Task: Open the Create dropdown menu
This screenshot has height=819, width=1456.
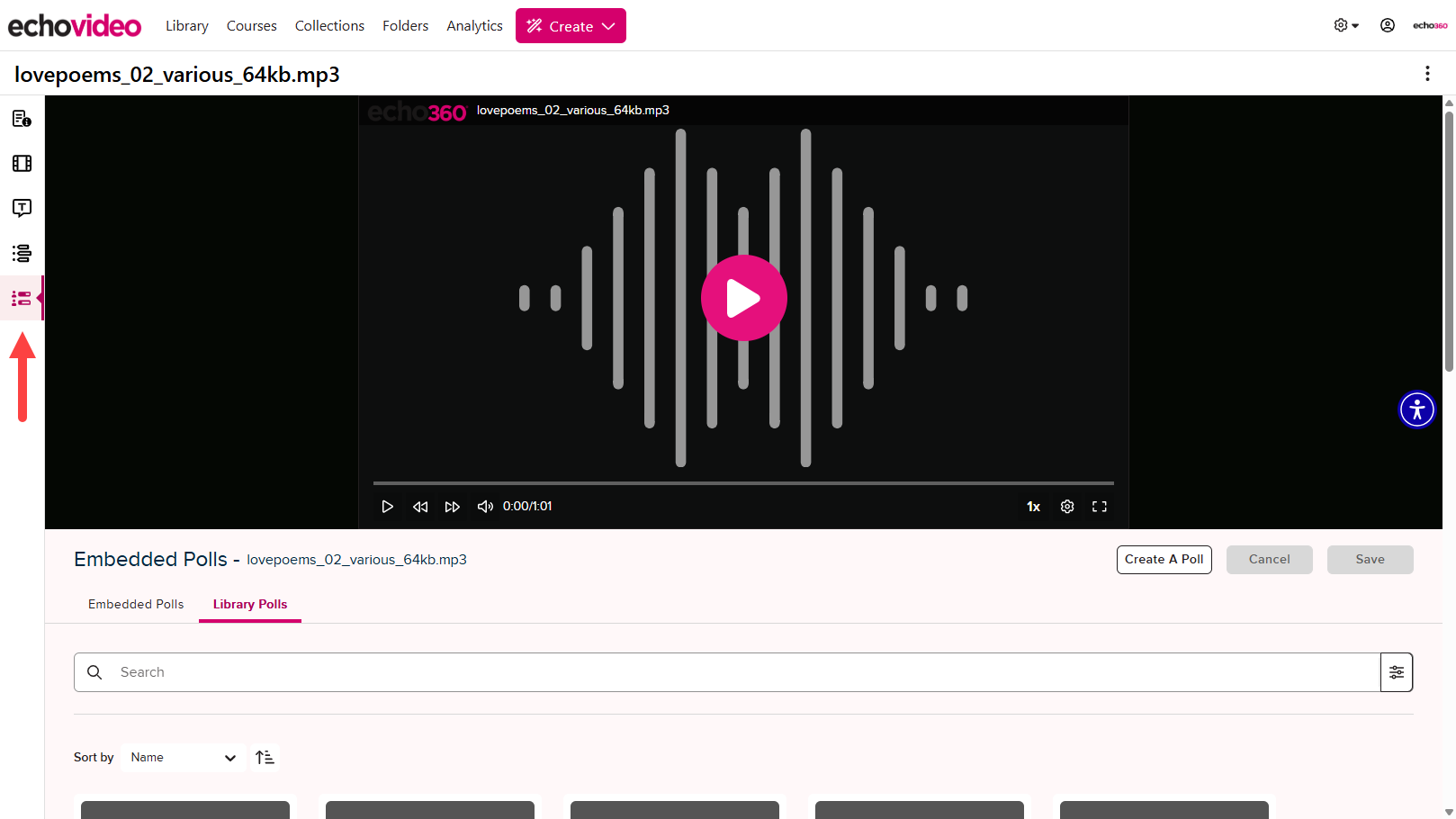Action: tap(571, 25)
